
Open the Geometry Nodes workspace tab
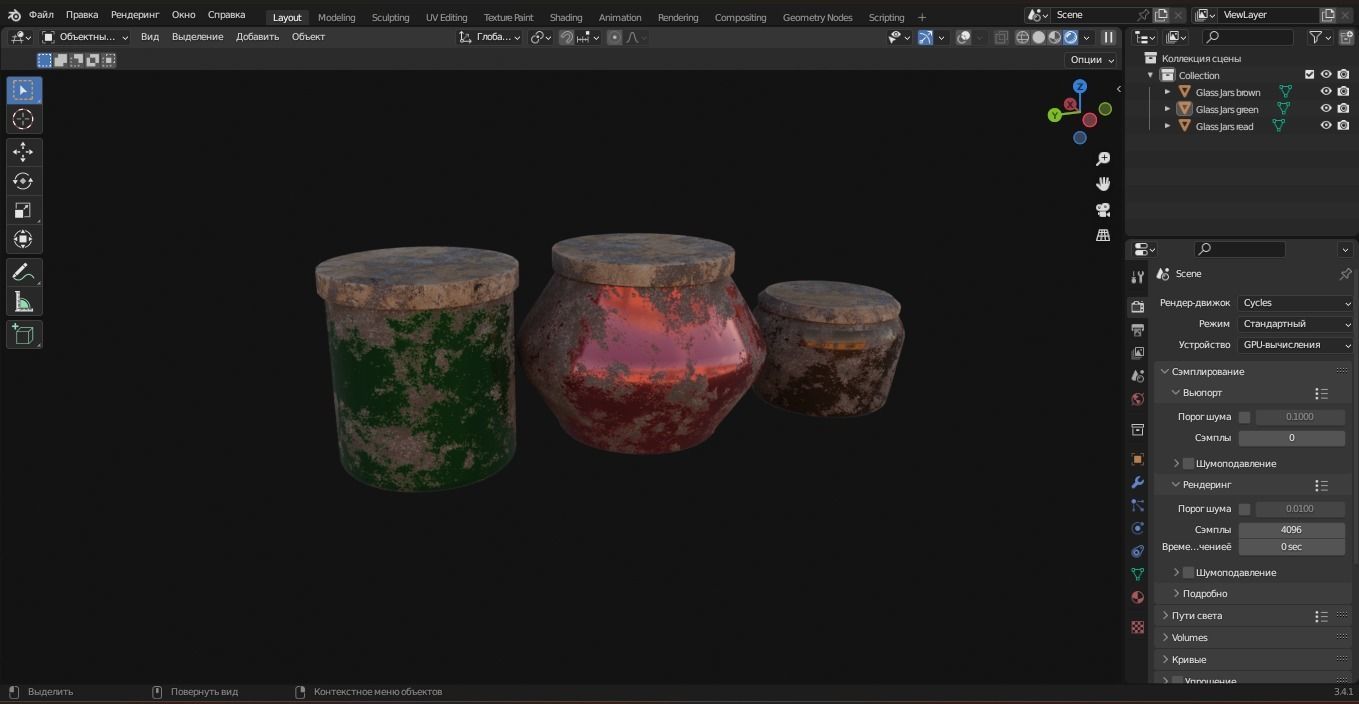tap(817, 17)
